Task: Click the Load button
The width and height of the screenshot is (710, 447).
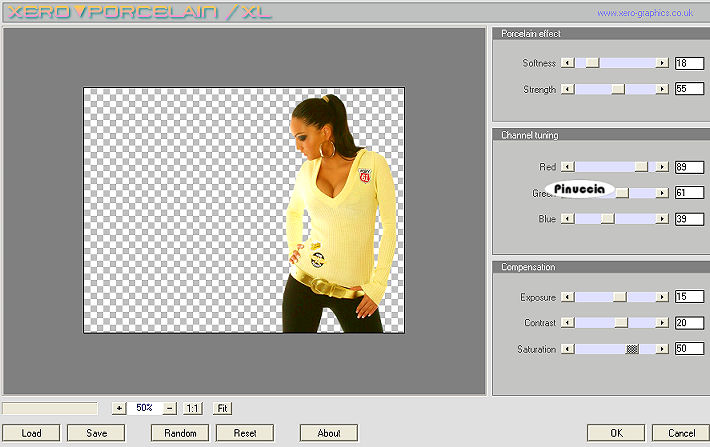Action: pos(31,433)
